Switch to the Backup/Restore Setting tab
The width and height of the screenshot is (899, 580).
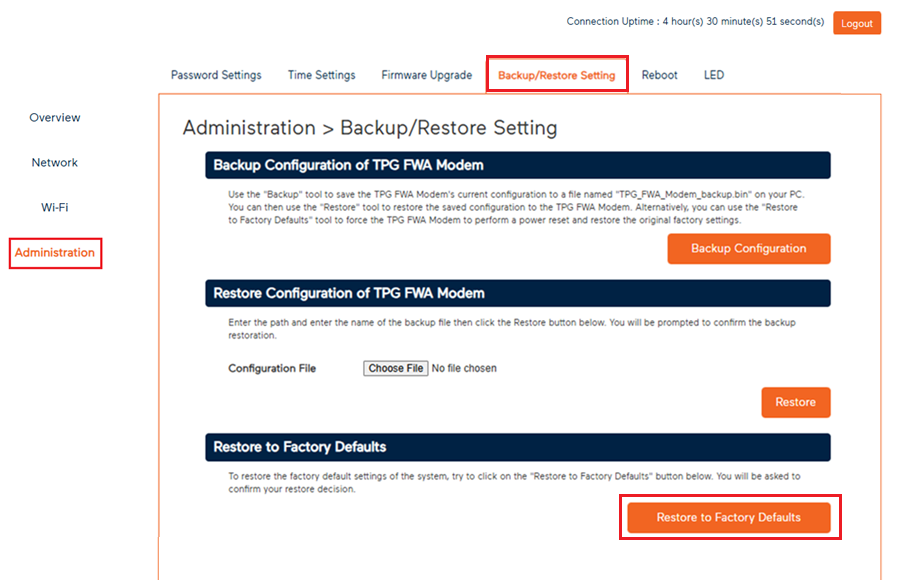pos(557,74)
